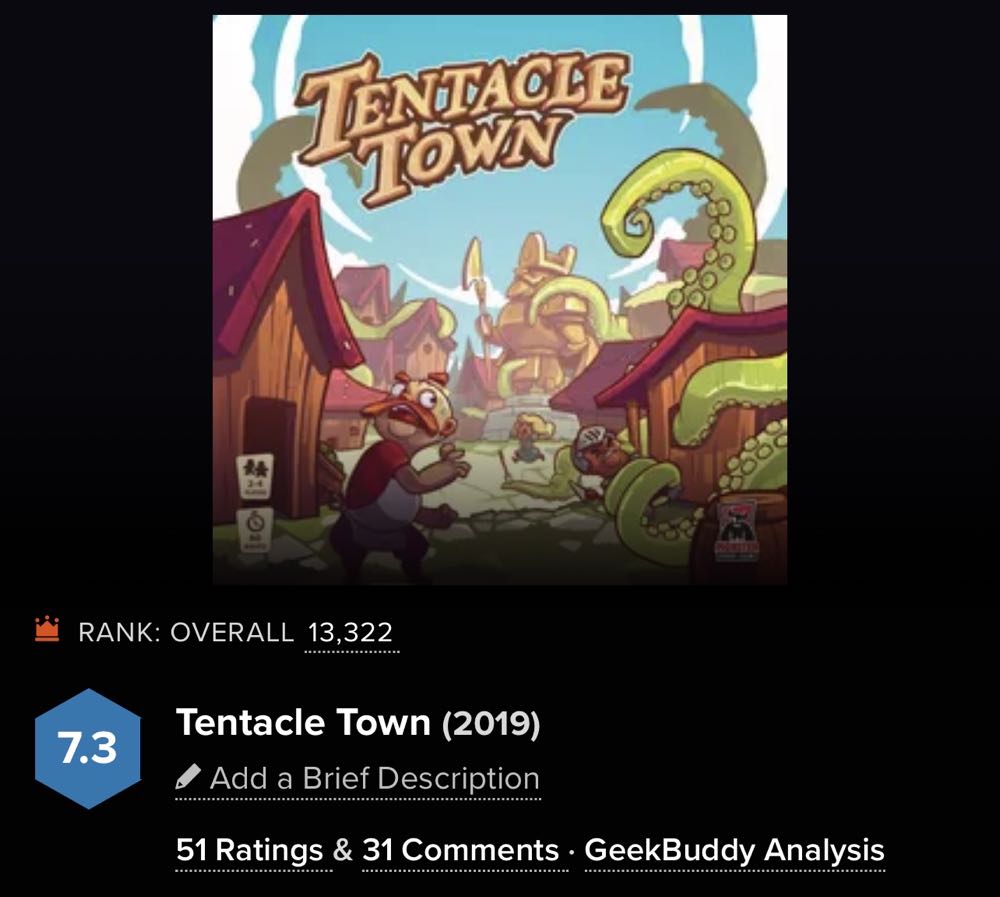Open the overall rank 13,322 link
1000x897 pixels.
(x=350, y=633)
